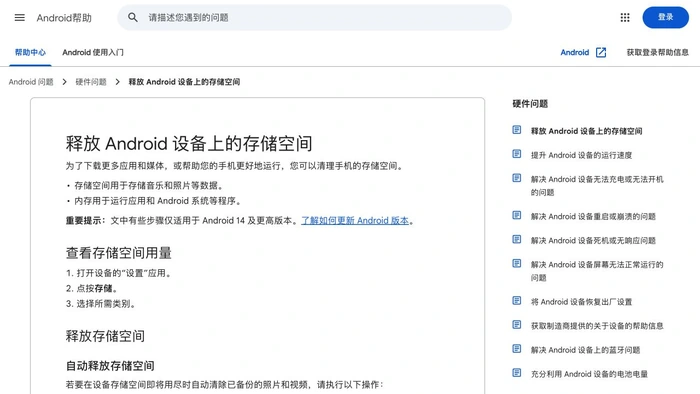
Task: Click Android帮助 site title
Action: coord(64,18)
